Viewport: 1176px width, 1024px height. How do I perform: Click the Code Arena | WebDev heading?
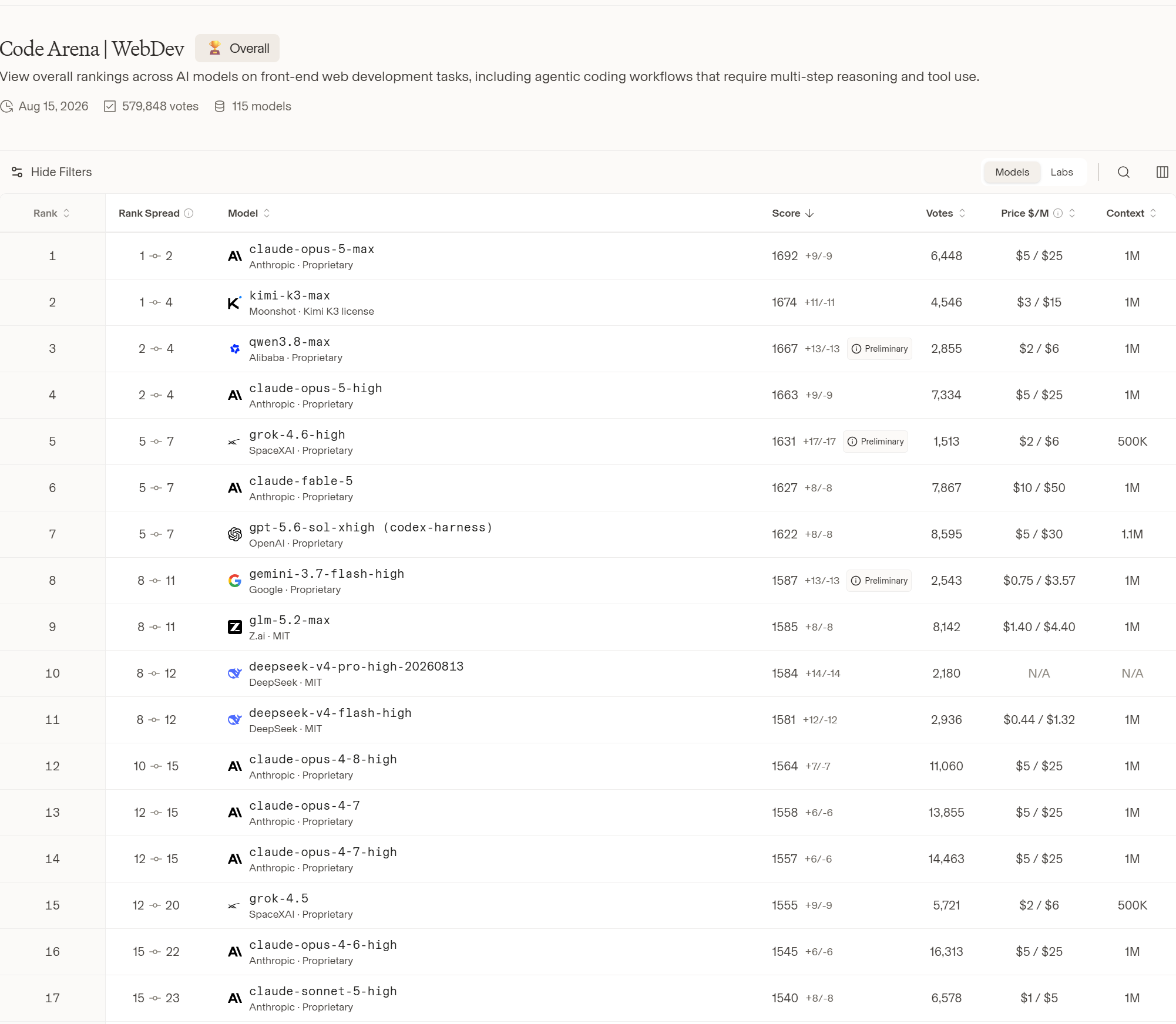click(x=92, y=49)
